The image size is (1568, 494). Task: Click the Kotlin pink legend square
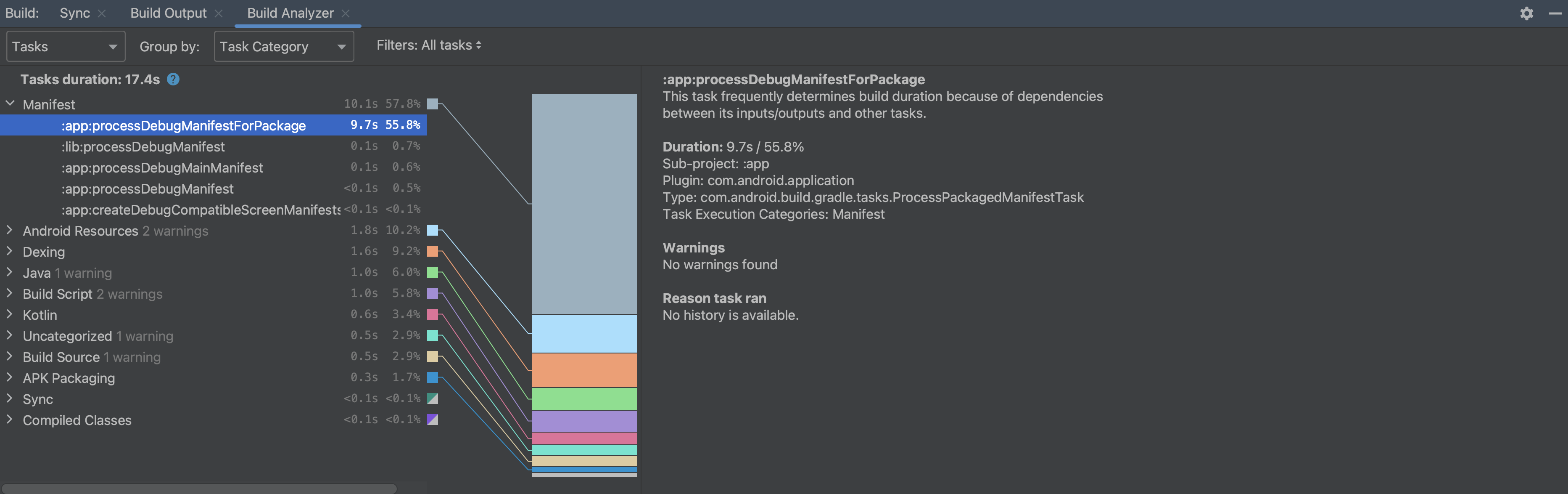point(433,314)
